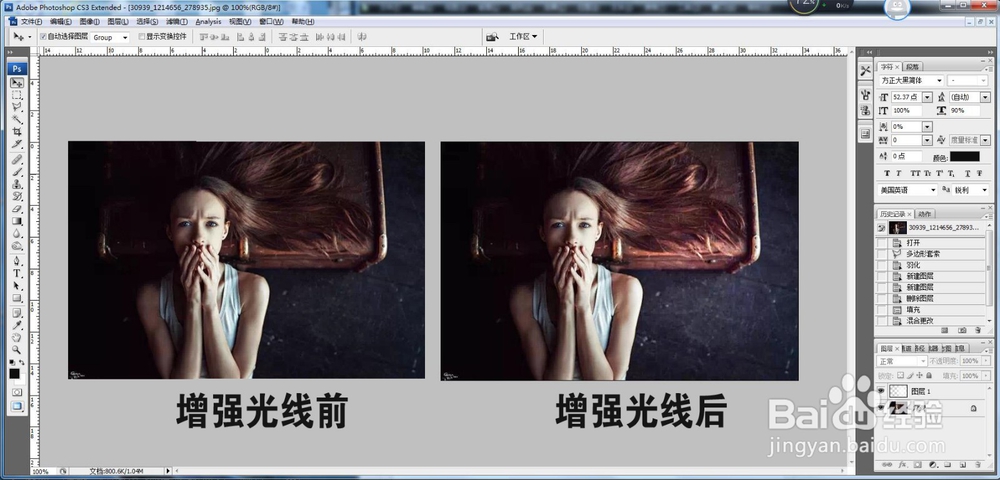Change screen mode at toolbox bottom

click(x=17, y=405)
